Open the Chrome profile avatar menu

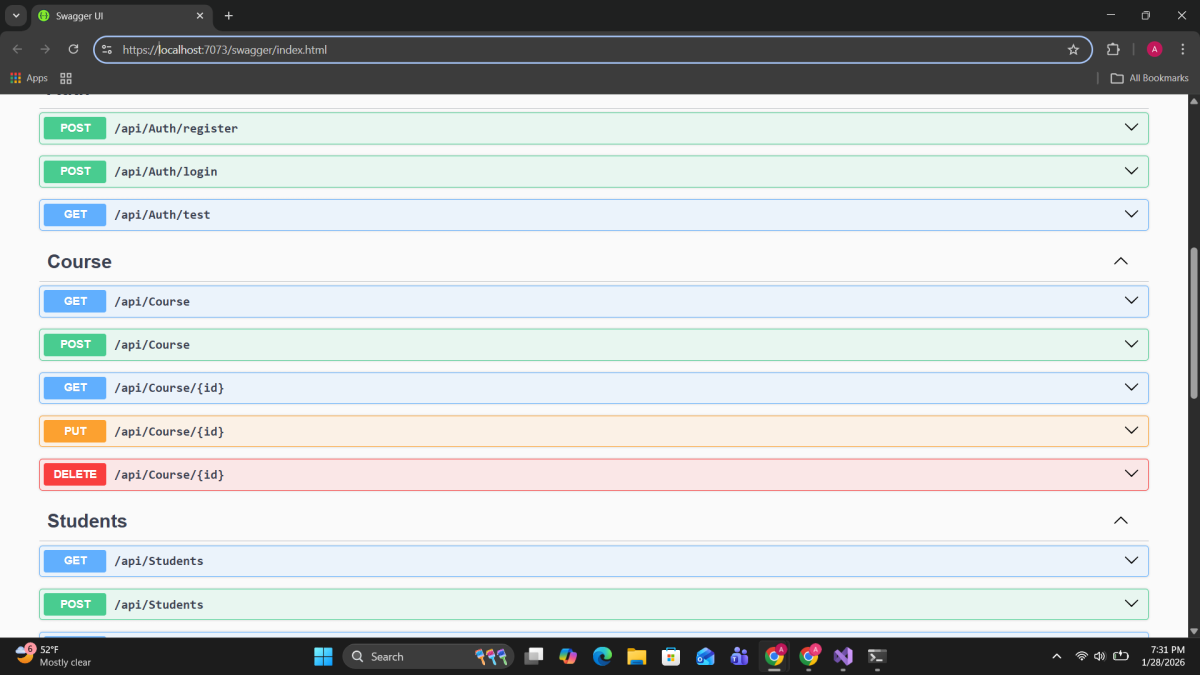pyautogui.click(x=1154, y=49)
